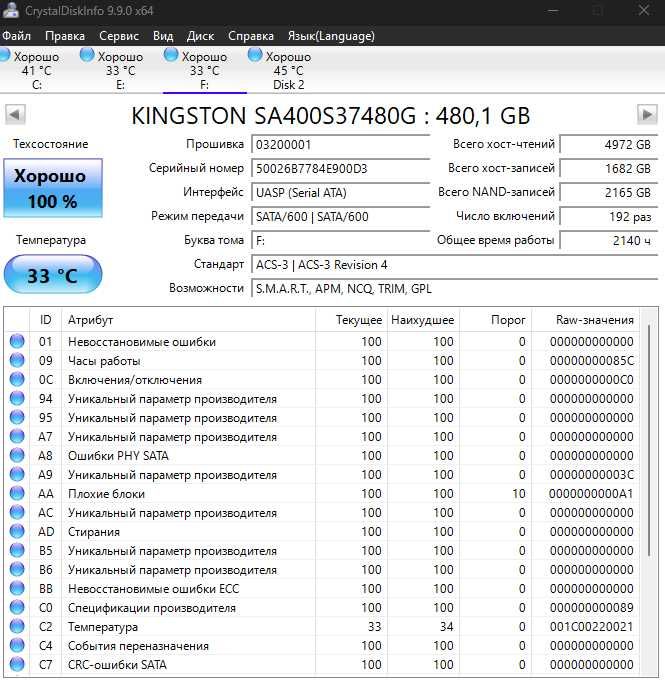Click raw value 001C00220021 of Температура
665x682 pixels.
[591, 627]
